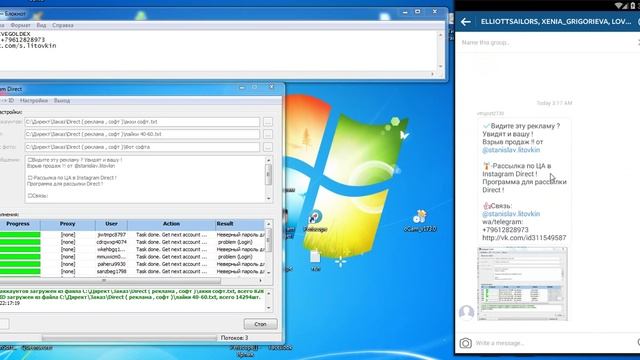Select the row for user cdrqxsp4074
Viewport: 640px width, 360px height.
pyautogui.click(x=132, y=242)
